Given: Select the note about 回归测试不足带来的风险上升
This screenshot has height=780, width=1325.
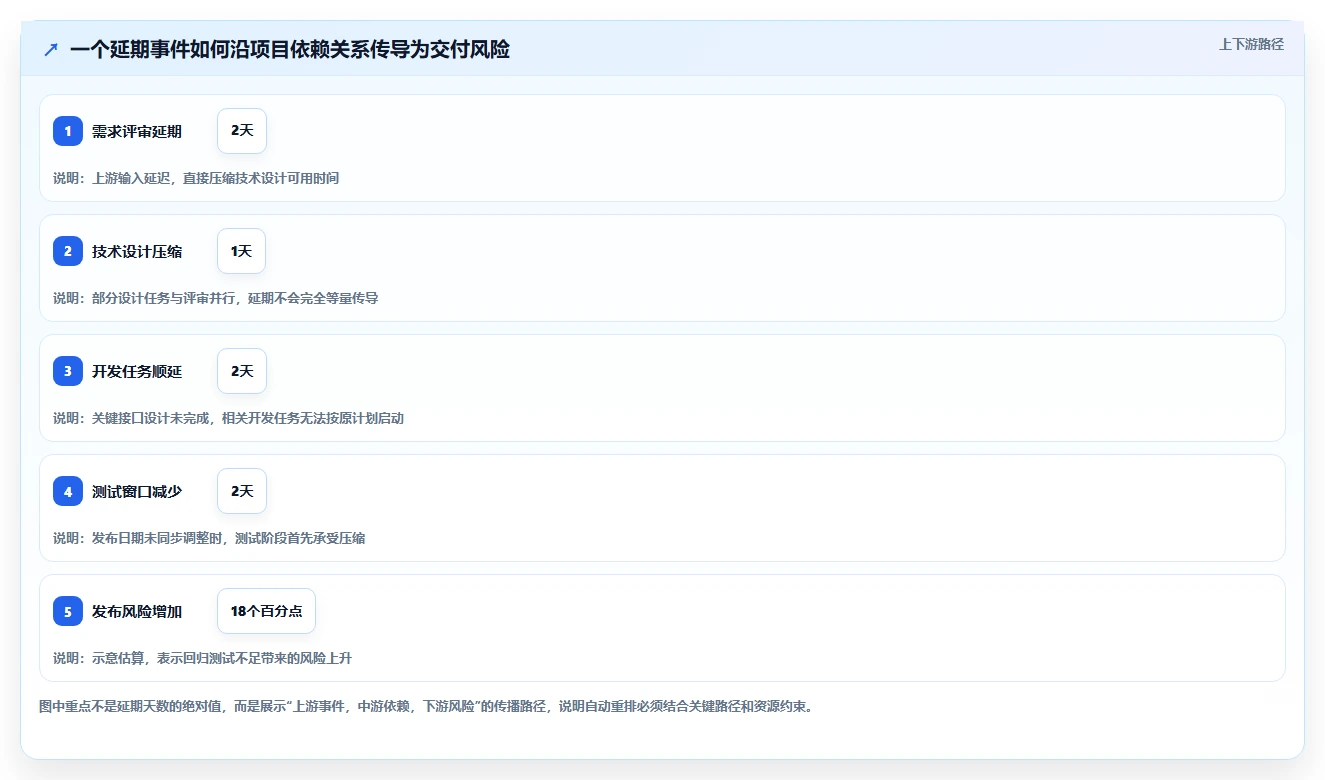Looking at the screenshot, I should click(x=203, y=658).
